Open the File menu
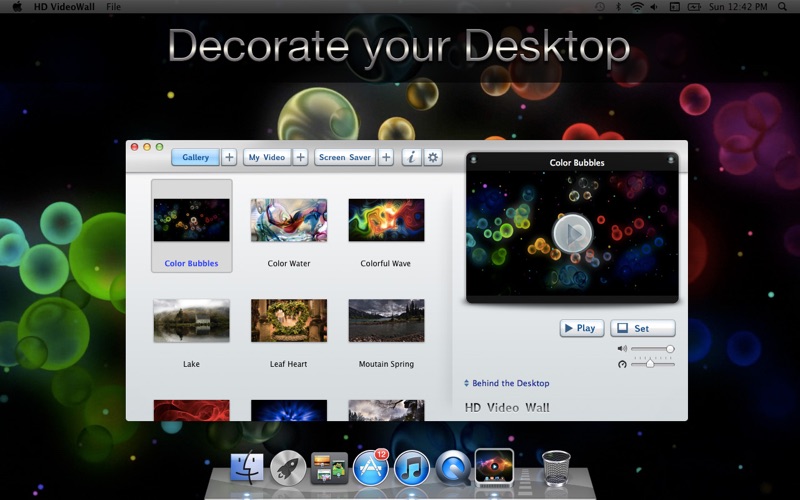Viewport: 800px width, 500px height. coord(113,7)
